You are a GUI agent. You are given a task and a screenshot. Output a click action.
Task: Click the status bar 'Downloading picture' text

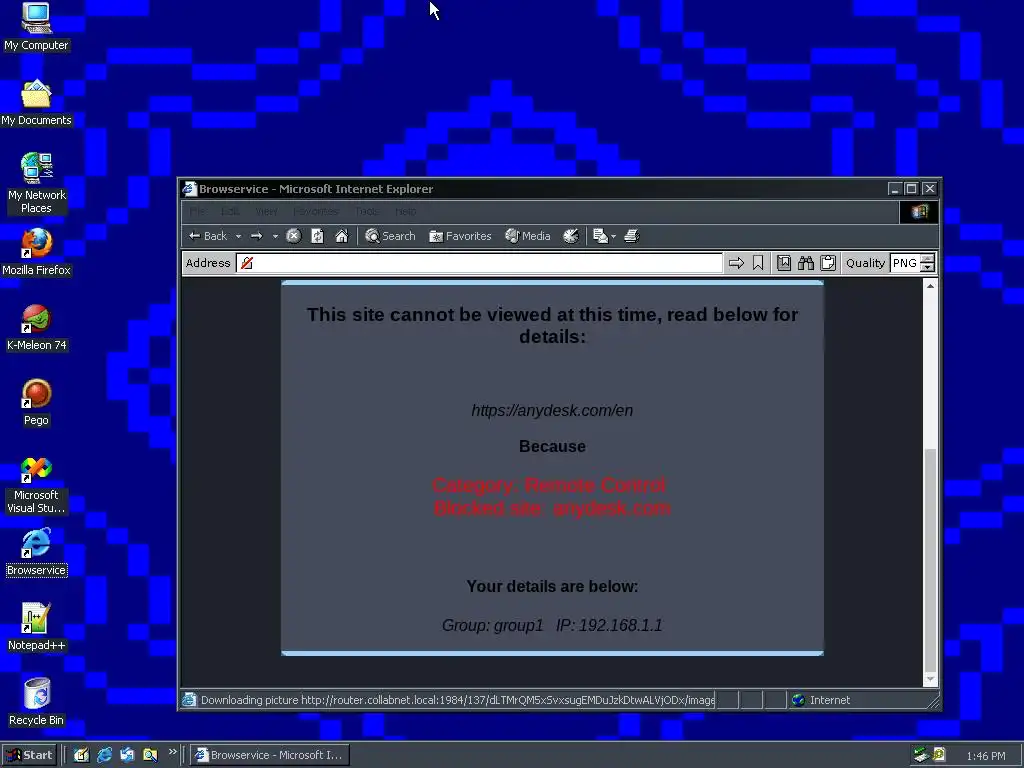point(457,700)
